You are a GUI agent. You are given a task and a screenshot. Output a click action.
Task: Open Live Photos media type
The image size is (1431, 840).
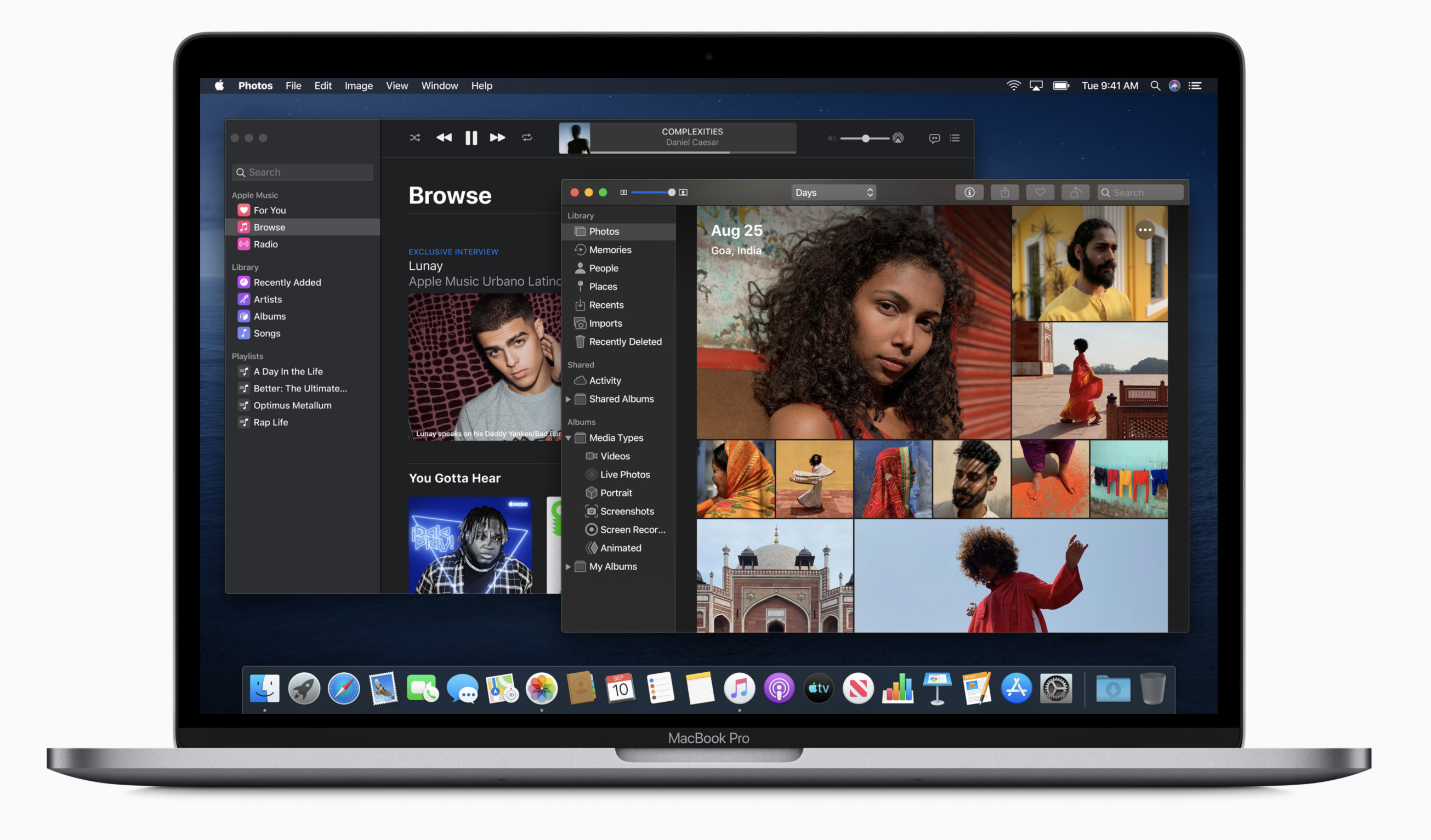click(x=618, y=475)
